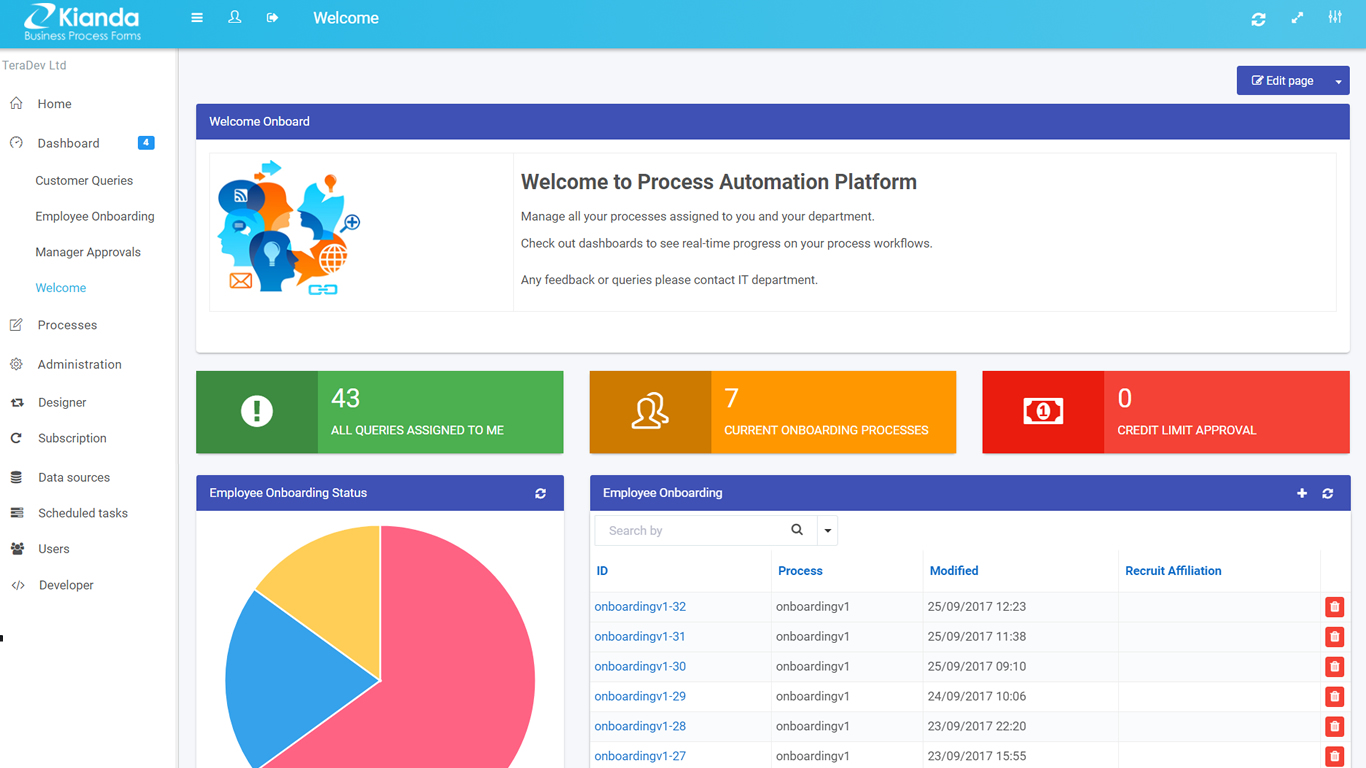Delete row onboardingv1-28 with trash icon

tap(1334, 727)
